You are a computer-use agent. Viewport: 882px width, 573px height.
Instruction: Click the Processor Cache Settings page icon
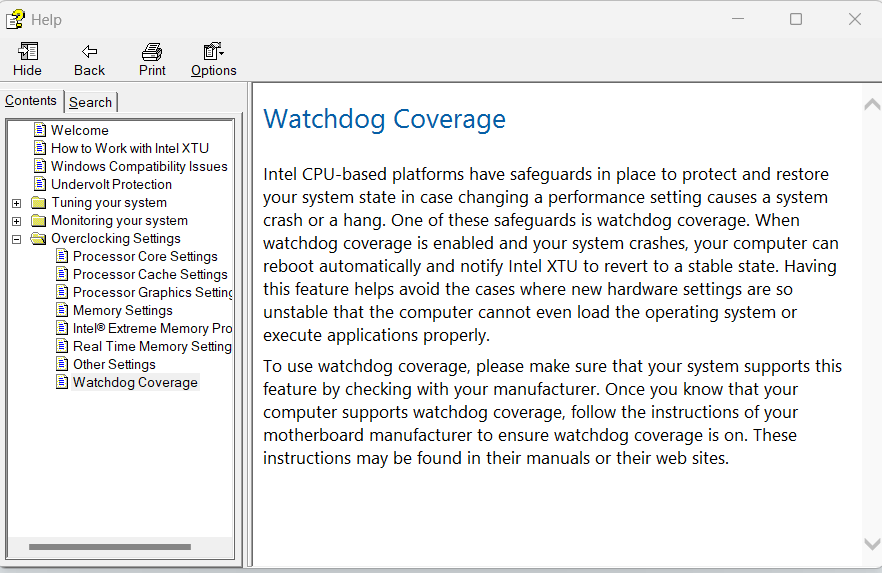pyautogui.click(x=62, y=274)
